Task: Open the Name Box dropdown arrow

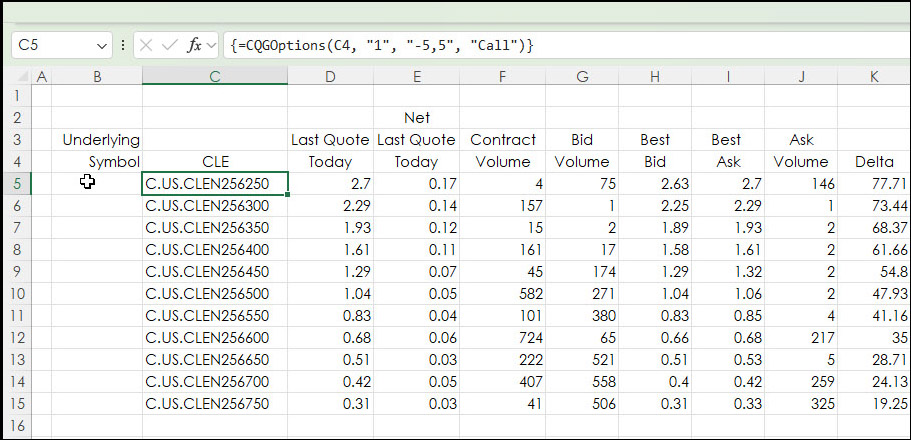Action: point(103,45)
